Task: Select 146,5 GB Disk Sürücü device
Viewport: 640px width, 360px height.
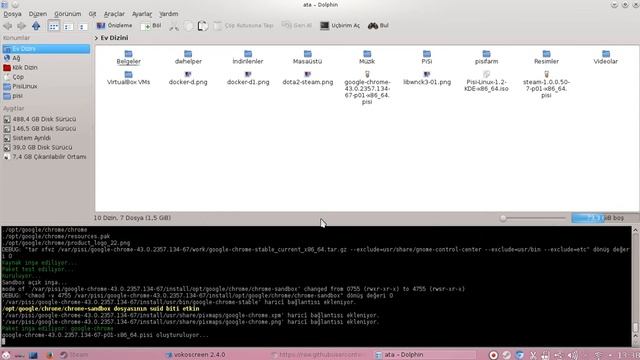Action: coord(46,129)
